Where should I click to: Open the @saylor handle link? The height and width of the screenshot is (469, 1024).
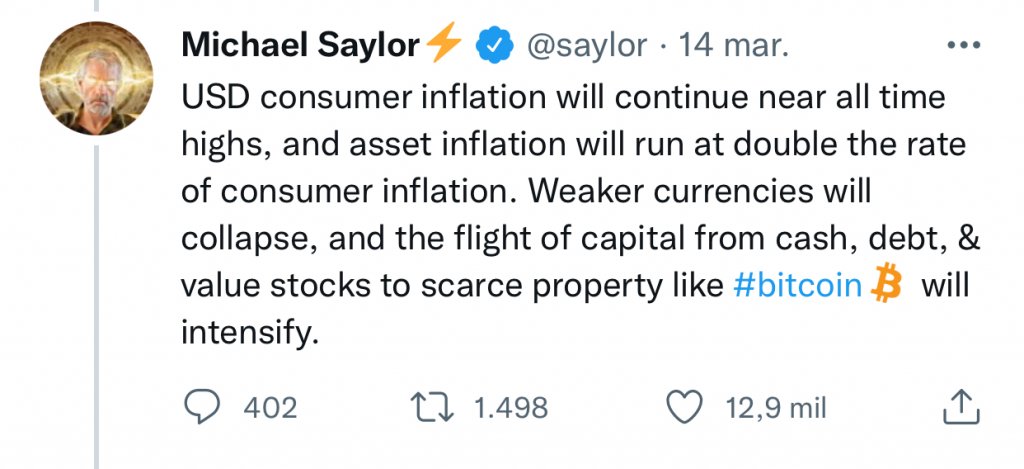click(x=586, y=45)
